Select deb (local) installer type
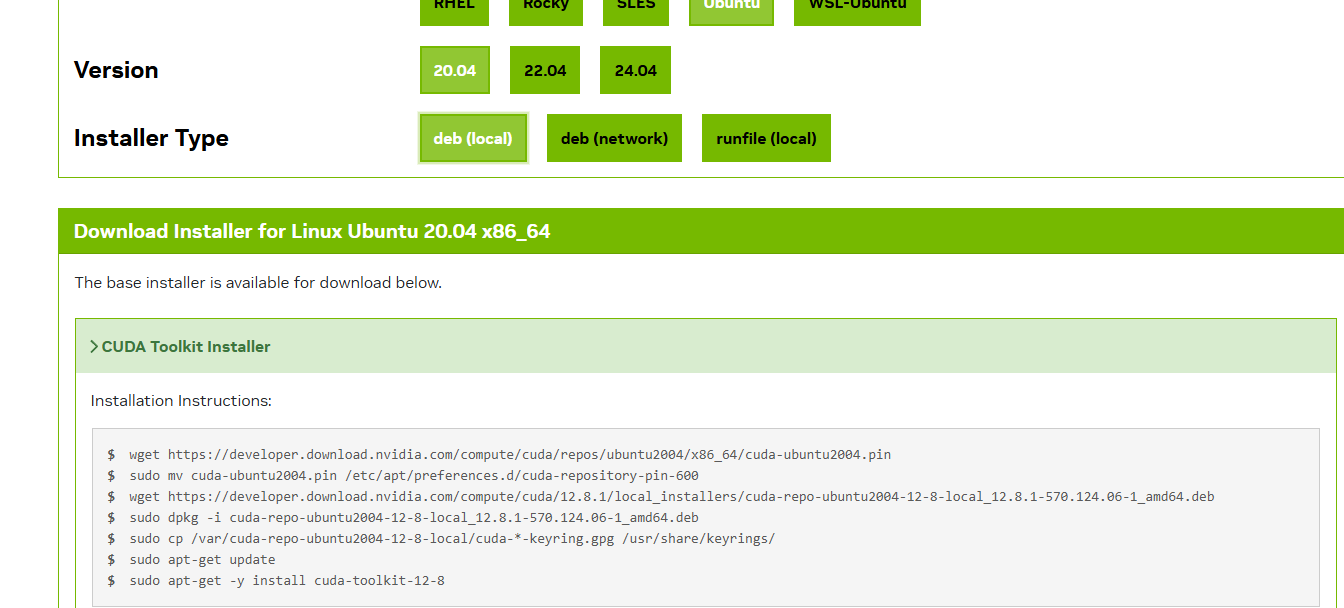Image resolution: width=1344 pixels, height=608 pixels. tap(473, 138)
